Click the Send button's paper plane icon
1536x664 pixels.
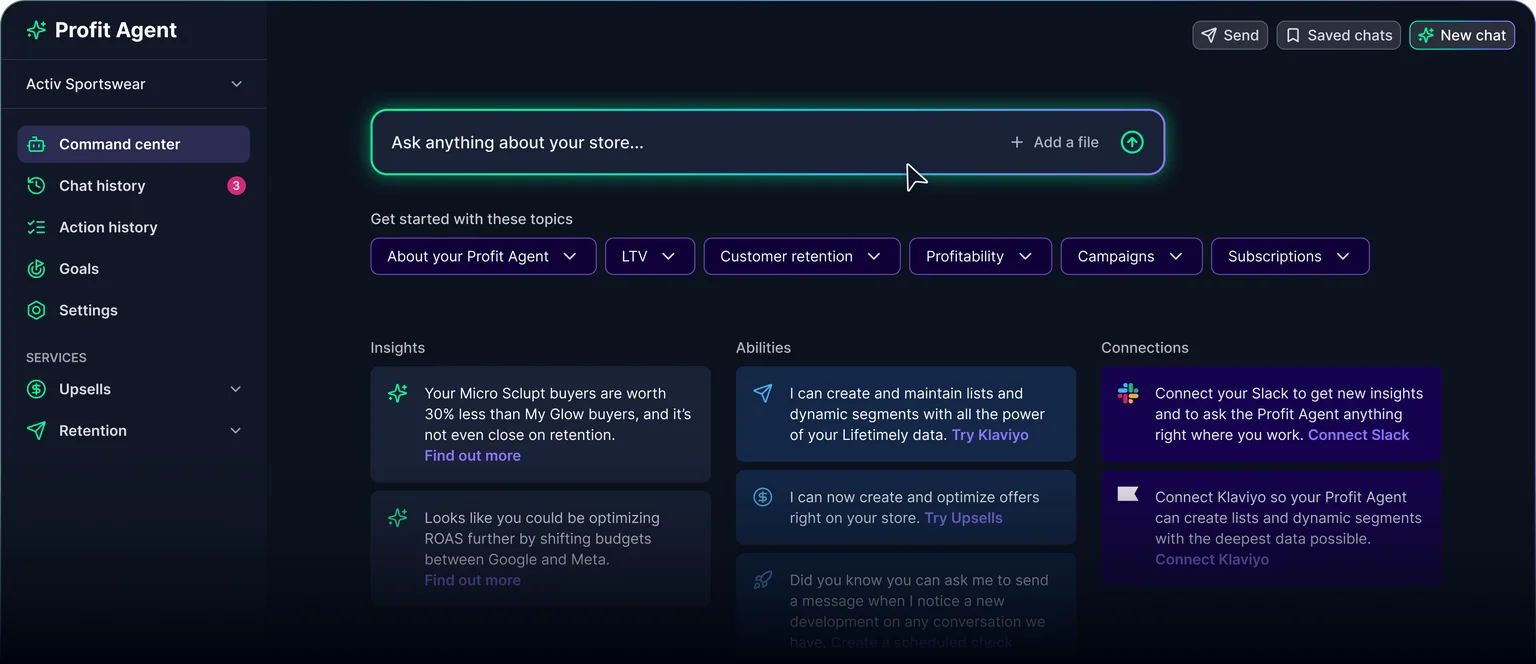point(1209,35)
